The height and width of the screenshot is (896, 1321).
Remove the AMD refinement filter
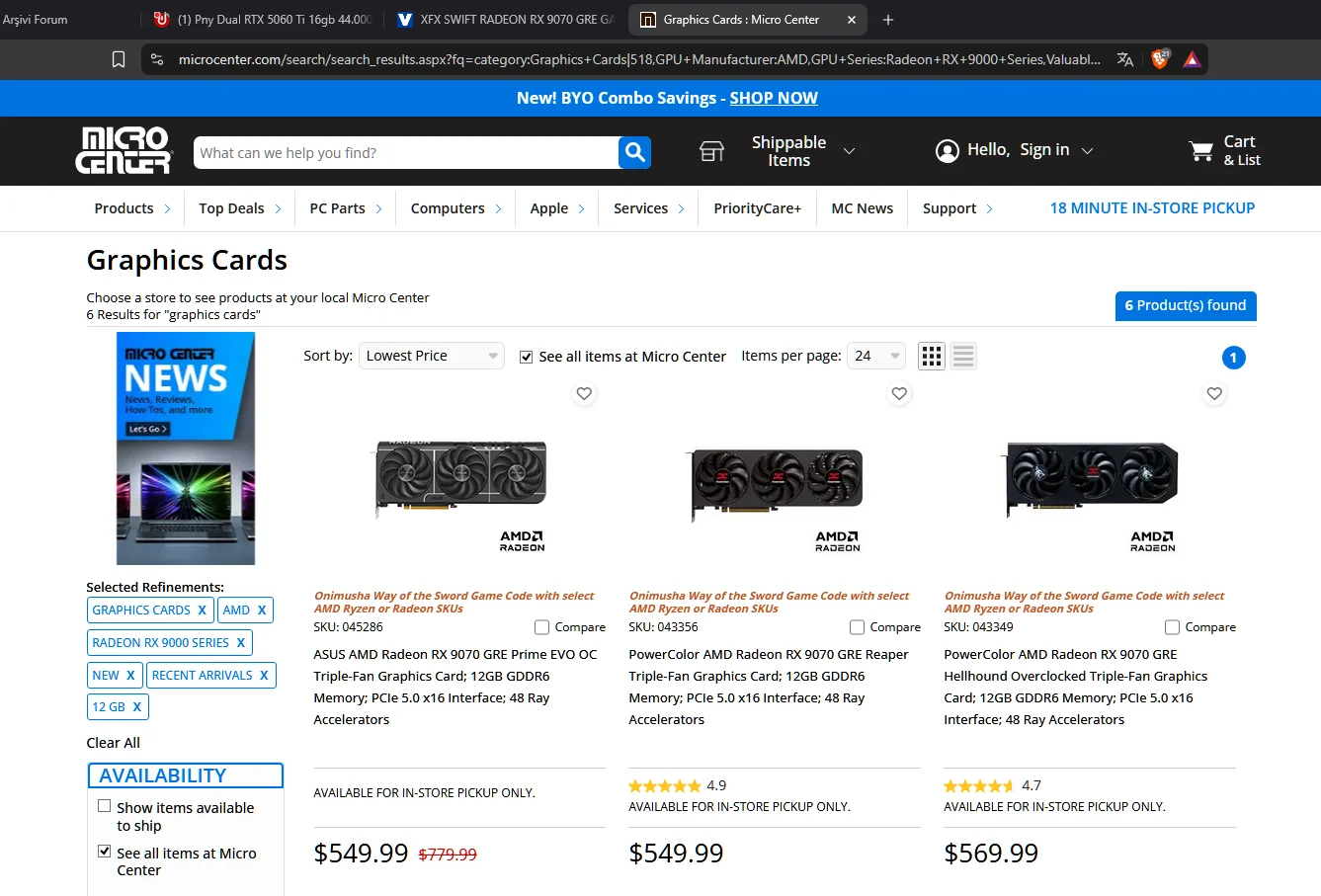pos(262,611)
